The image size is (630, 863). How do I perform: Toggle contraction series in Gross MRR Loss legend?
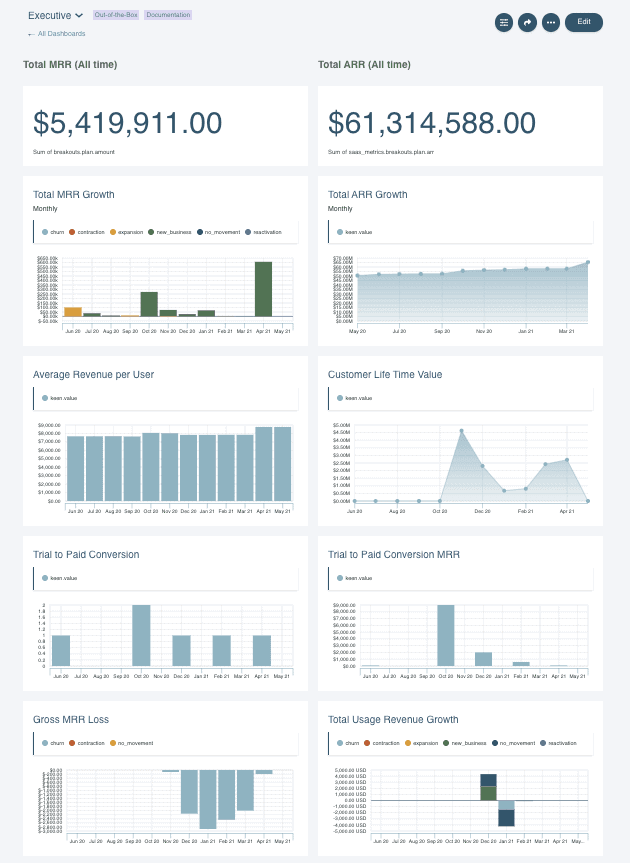[x=87, y=743]
